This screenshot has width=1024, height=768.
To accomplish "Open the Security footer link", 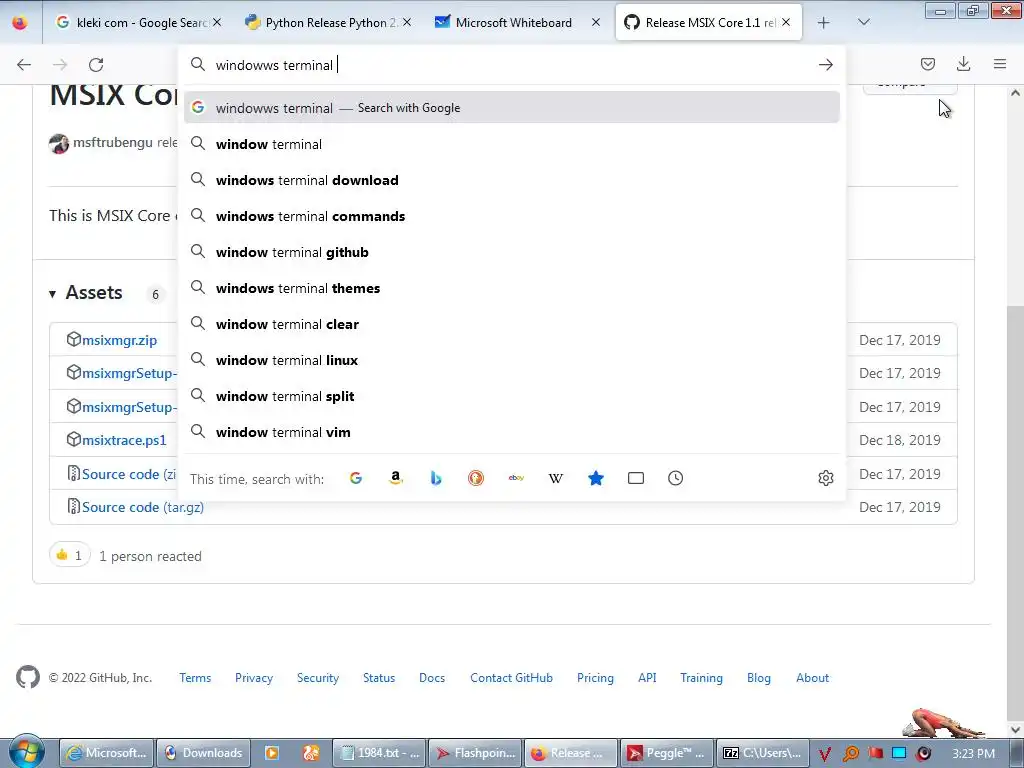I will click(318, 678).
